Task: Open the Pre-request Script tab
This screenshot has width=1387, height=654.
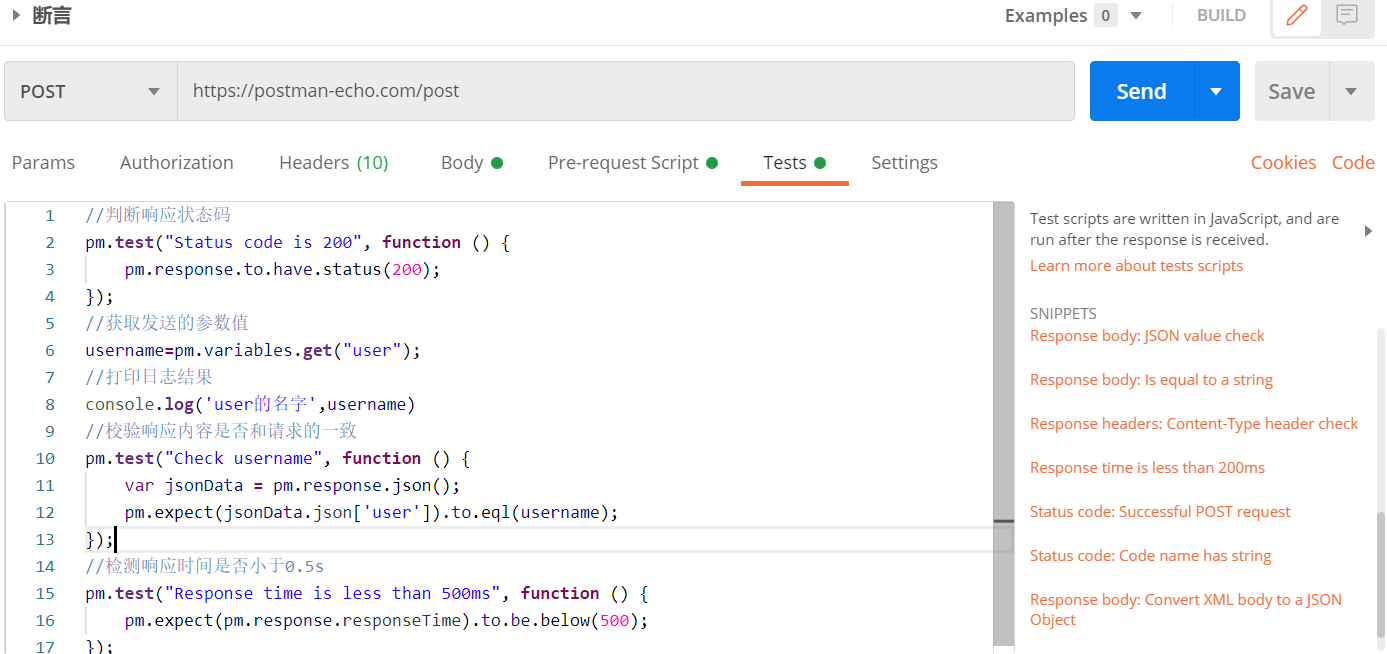Action: coord(633,163)
